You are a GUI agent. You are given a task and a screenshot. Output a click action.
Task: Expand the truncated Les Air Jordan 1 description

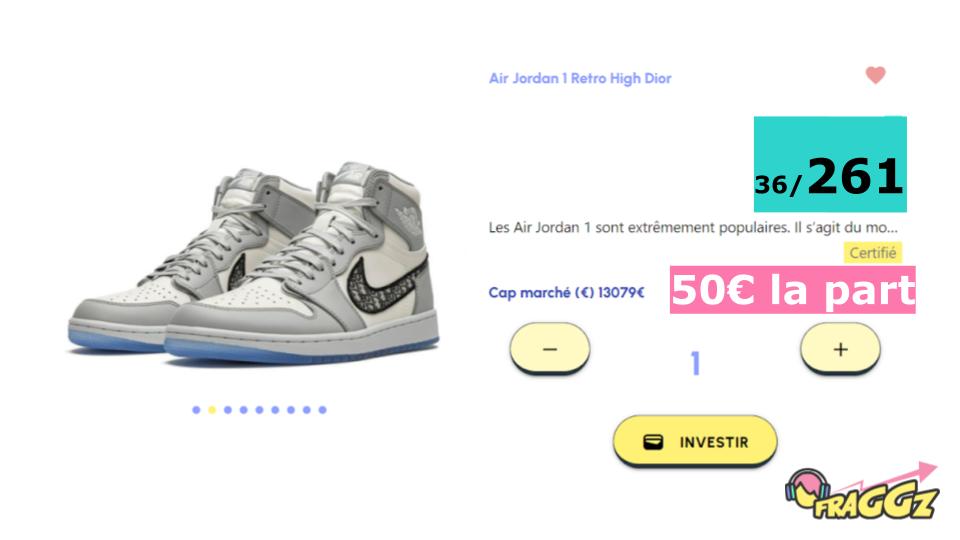coord(692,228)
